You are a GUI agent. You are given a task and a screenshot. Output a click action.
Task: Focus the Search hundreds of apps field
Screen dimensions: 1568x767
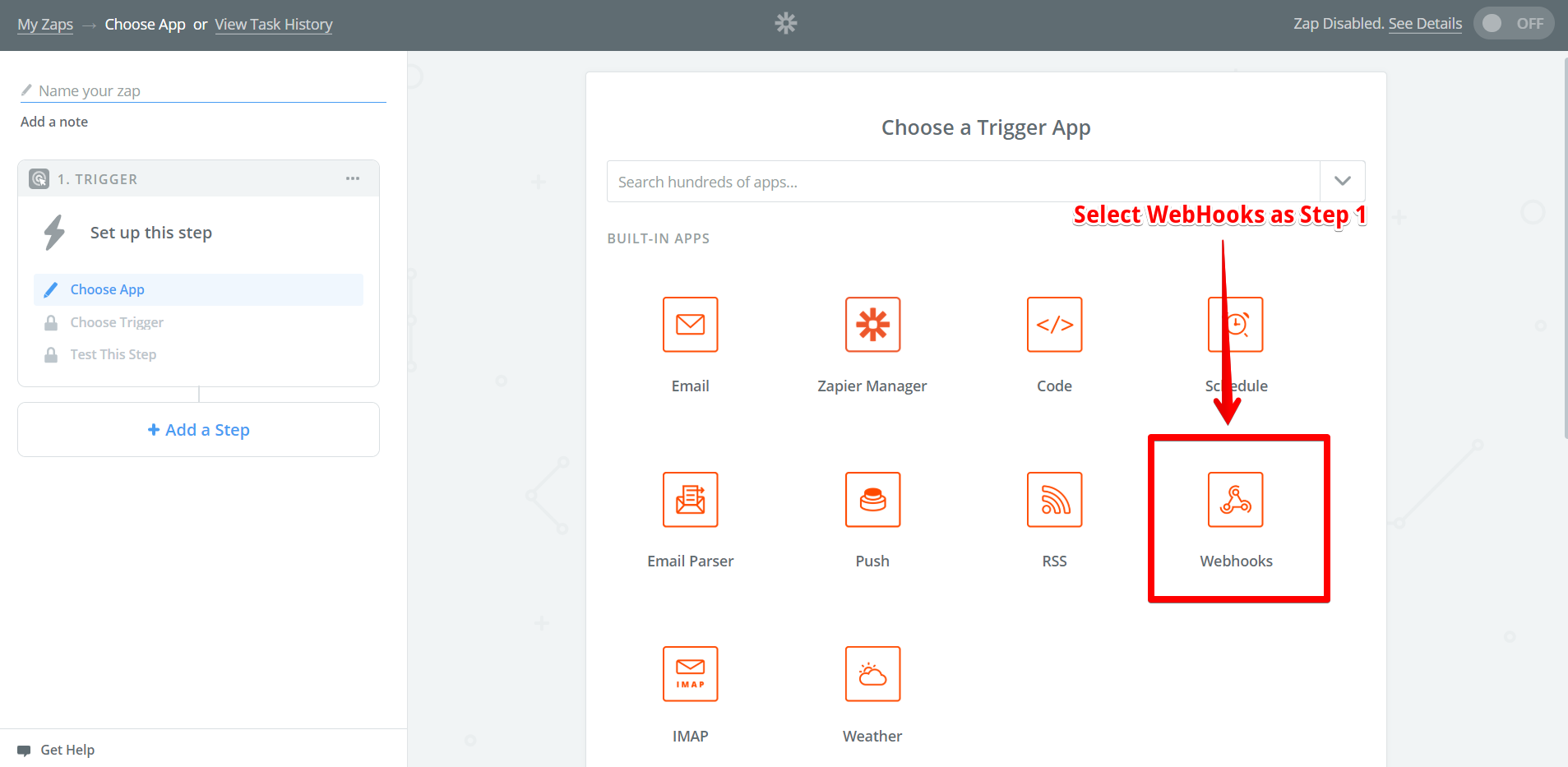[x=964, y=181]
